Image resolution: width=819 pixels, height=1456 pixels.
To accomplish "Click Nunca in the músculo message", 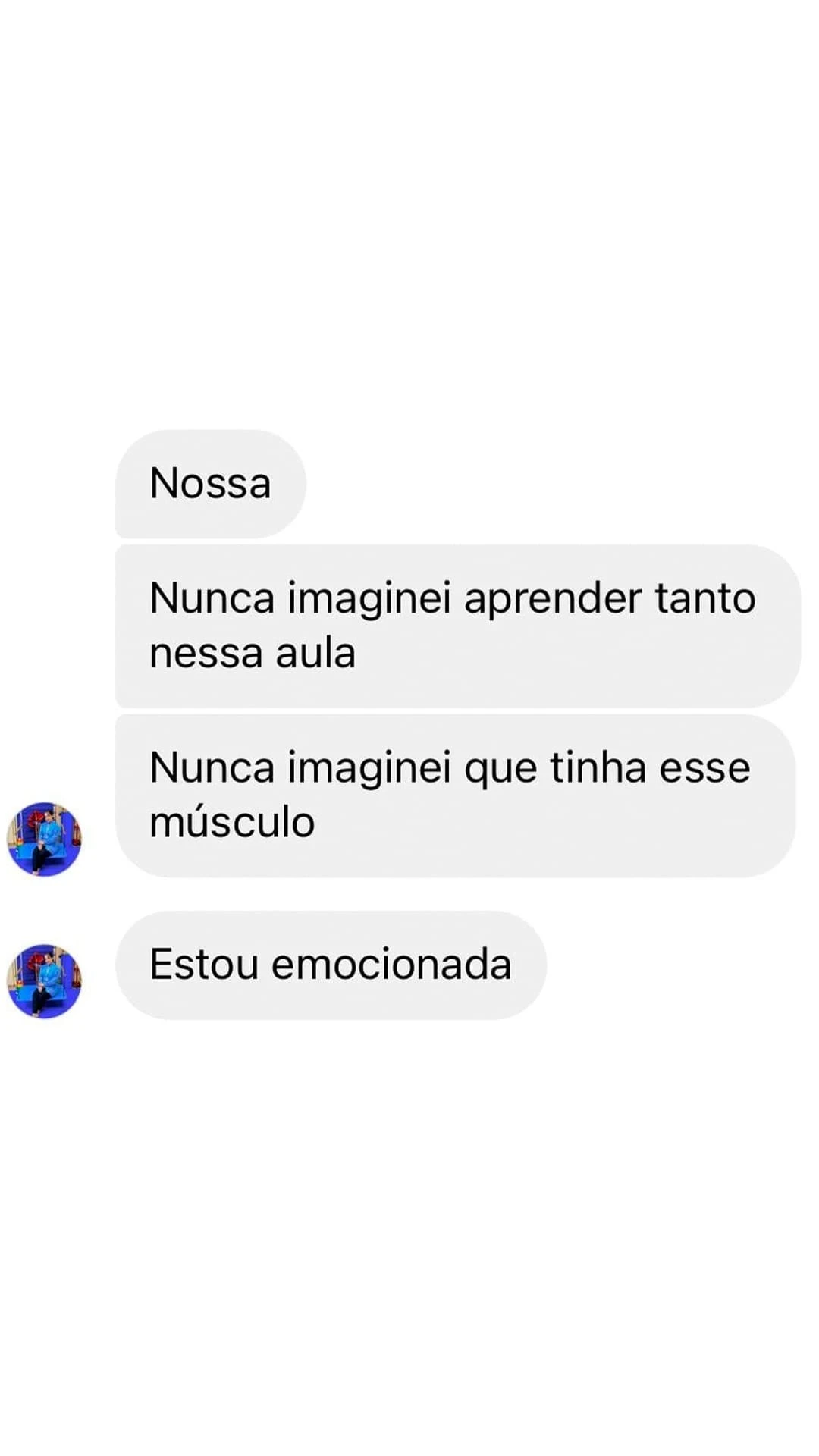I will [212, 767].
